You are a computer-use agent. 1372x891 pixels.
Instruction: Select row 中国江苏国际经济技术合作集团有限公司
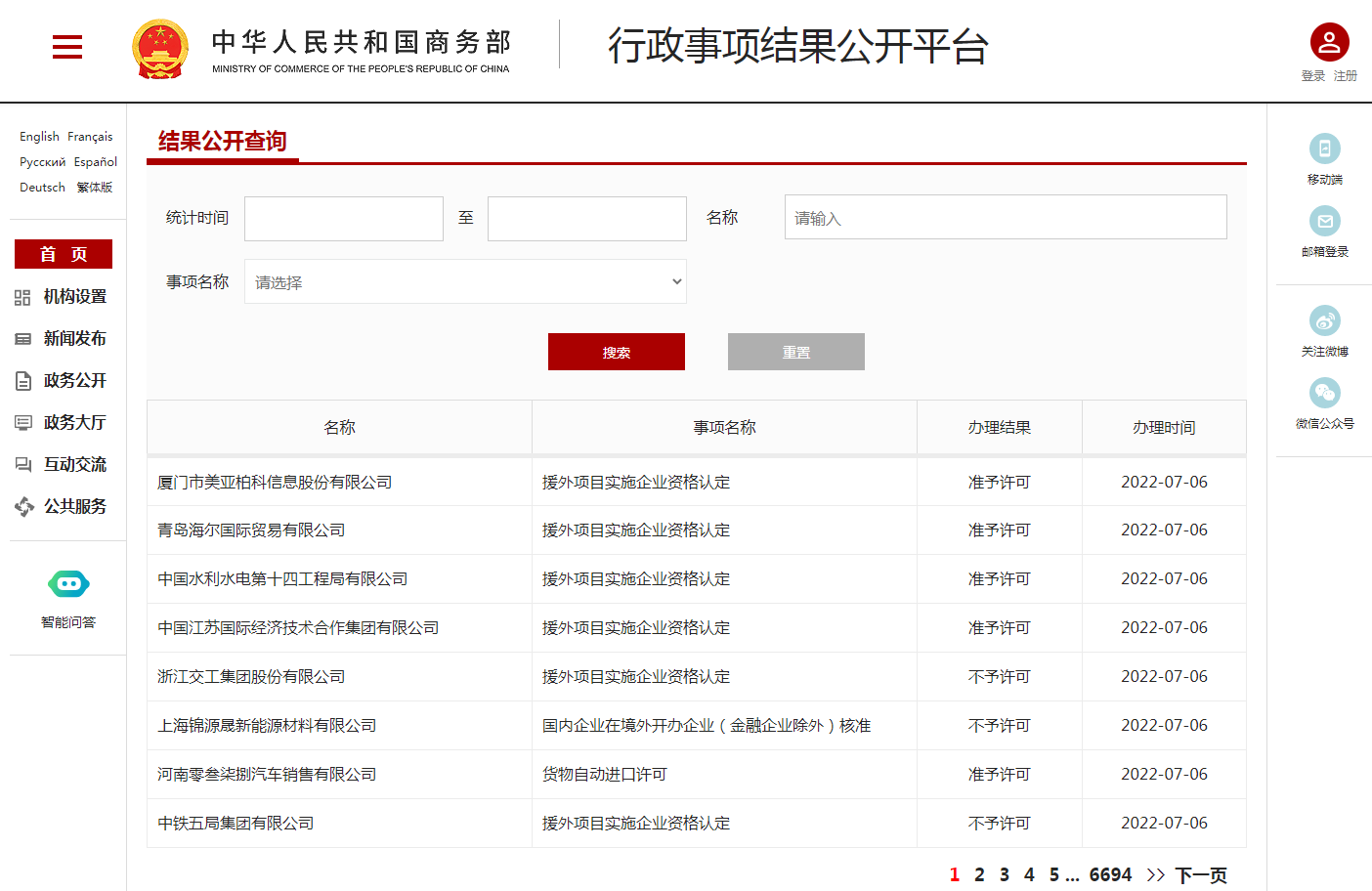click(697, 628)
